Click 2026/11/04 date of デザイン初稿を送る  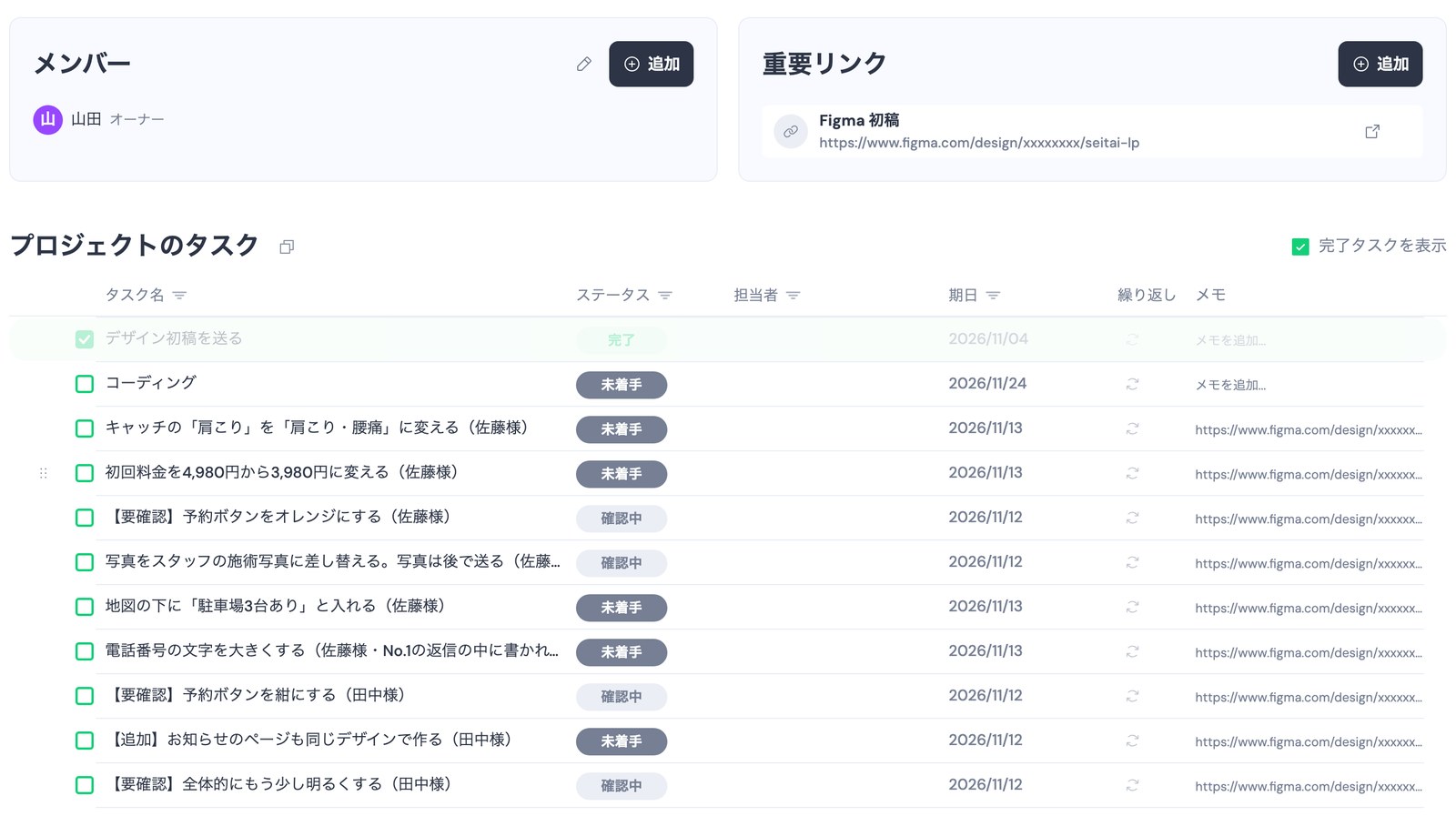click(x=988, y=339)
